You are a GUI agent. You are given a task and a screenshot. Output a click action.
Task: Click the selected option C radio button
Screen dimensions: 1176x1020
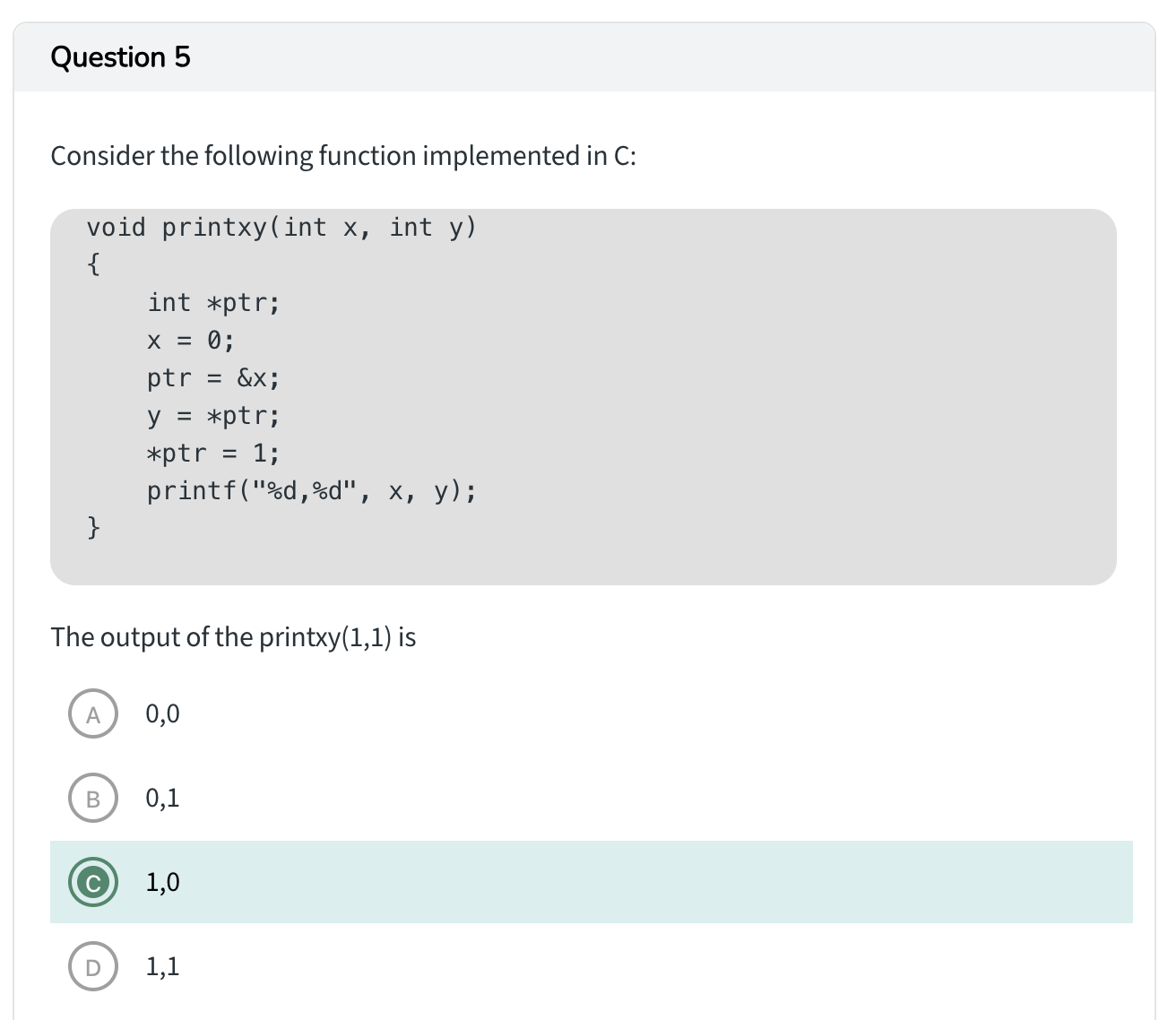[93, 883]
